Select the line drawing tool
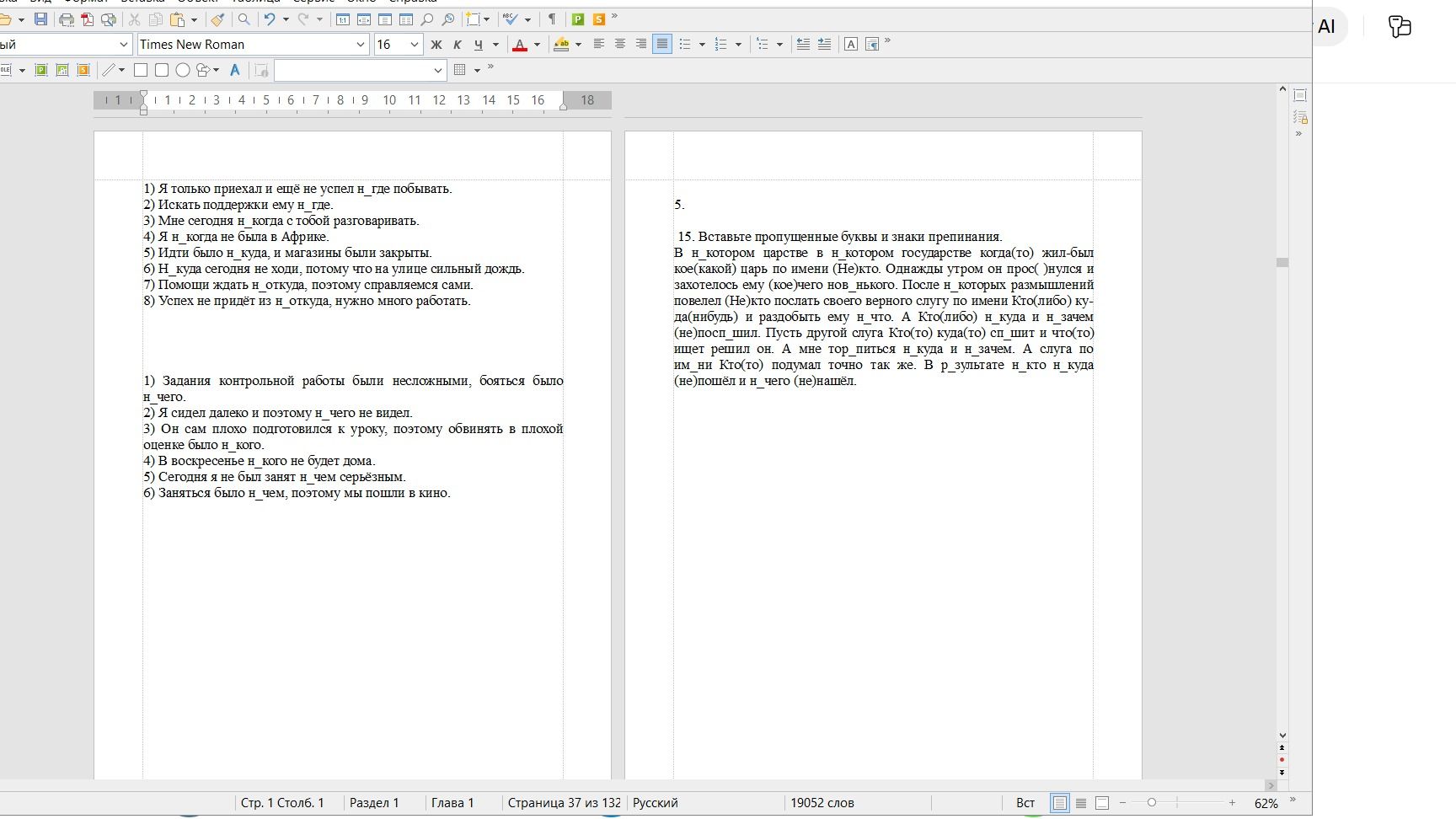Screen dimensions: 1456x819 109,70
